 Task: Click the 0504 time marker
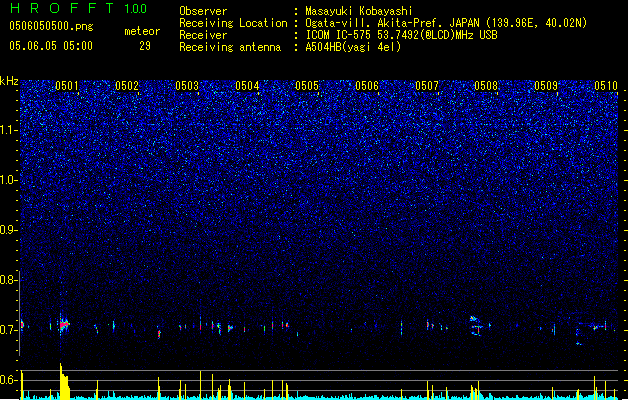coord(247,86)
